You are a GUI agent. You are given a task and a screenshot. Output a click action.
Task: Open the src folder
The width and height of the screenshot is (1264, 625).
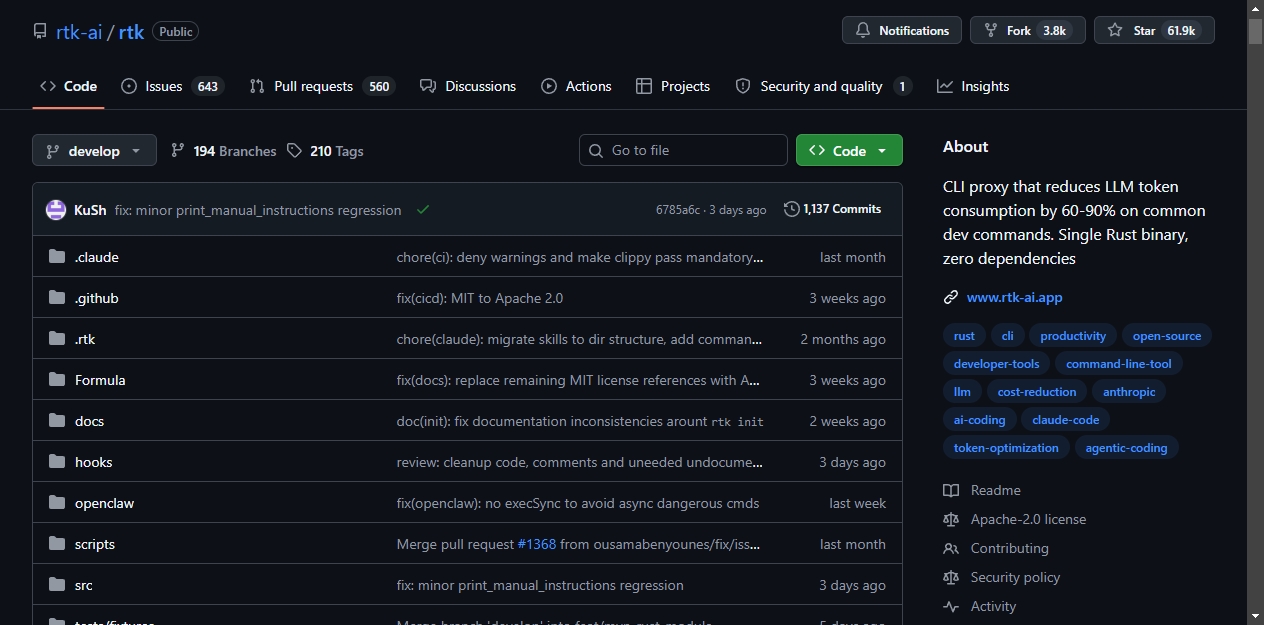(84, 585)
